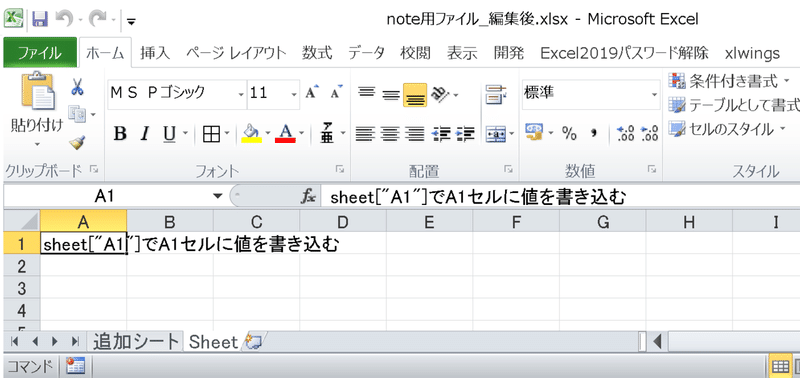Undo the last action
This screenshot has width=800, height=378.
(x=64, y=19)
